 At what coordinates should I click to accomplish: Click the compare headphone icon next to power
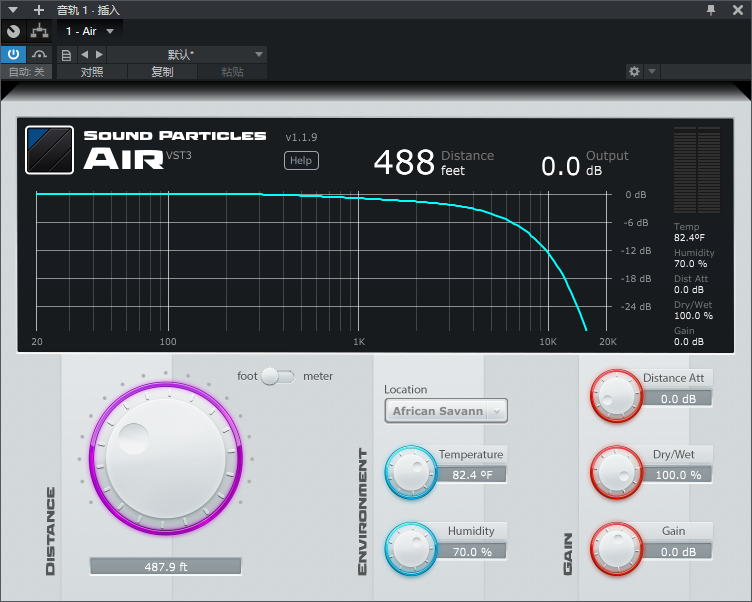pos(39,54)
